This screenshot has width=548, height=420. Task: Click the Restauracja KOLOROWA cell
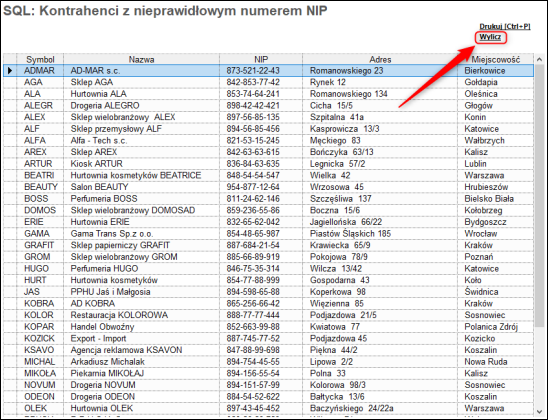pos(142,315)
